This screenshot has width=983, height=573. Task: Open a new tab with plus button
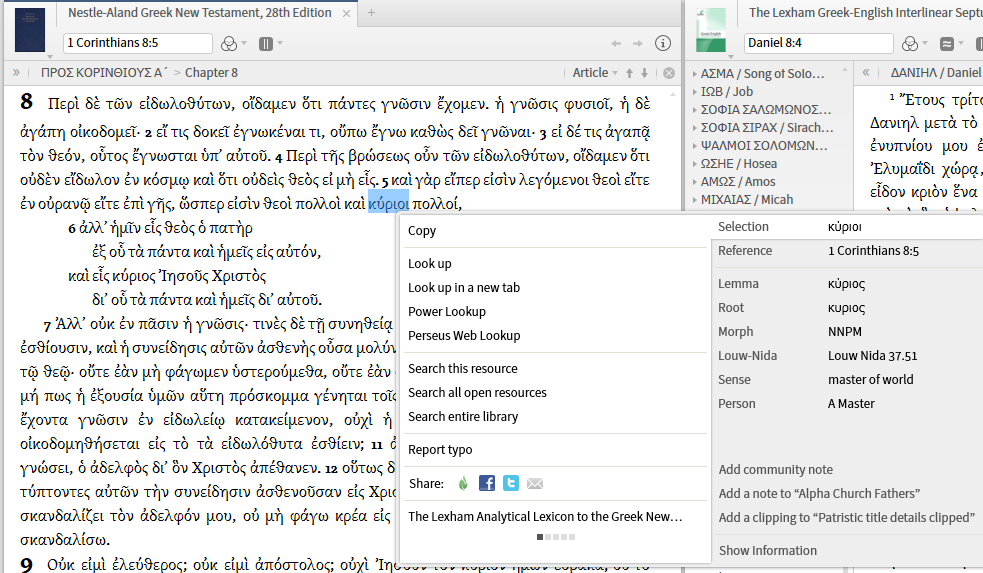[371, 13]
